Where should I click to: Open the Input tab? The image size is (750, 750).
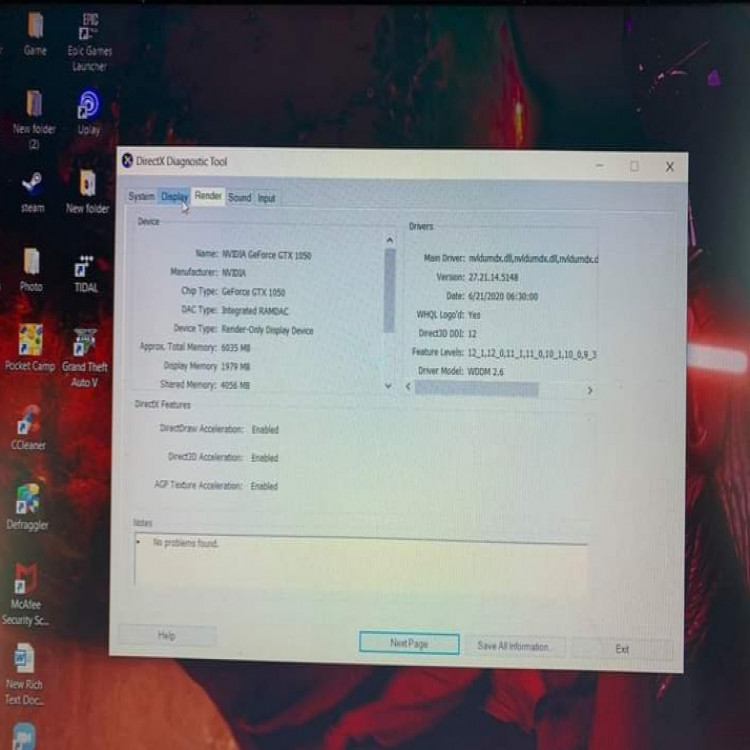[267, 199]
